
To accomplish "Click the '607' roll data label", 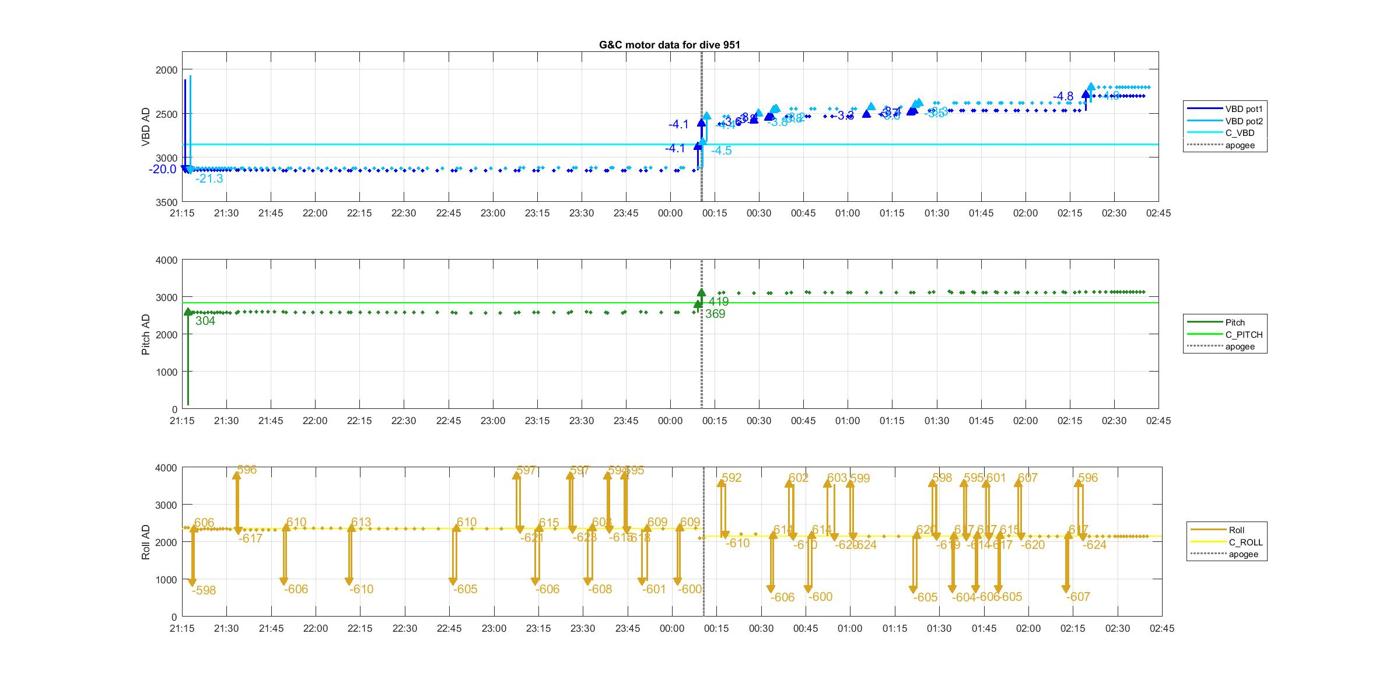I will [x=1028, y=479].
